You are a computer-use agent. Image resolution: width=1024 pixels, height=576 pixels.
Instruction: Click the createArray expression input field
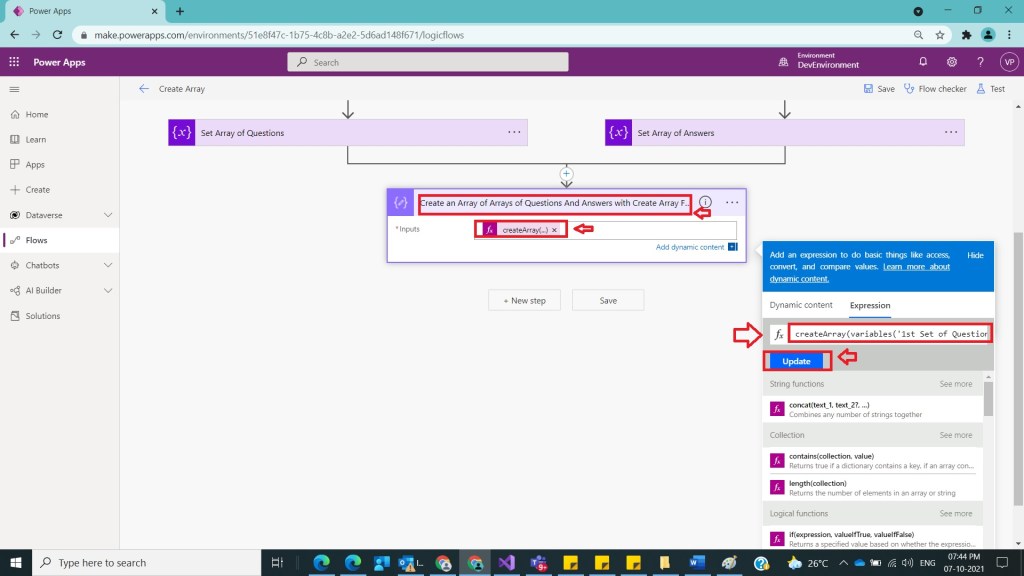point(890,334)
